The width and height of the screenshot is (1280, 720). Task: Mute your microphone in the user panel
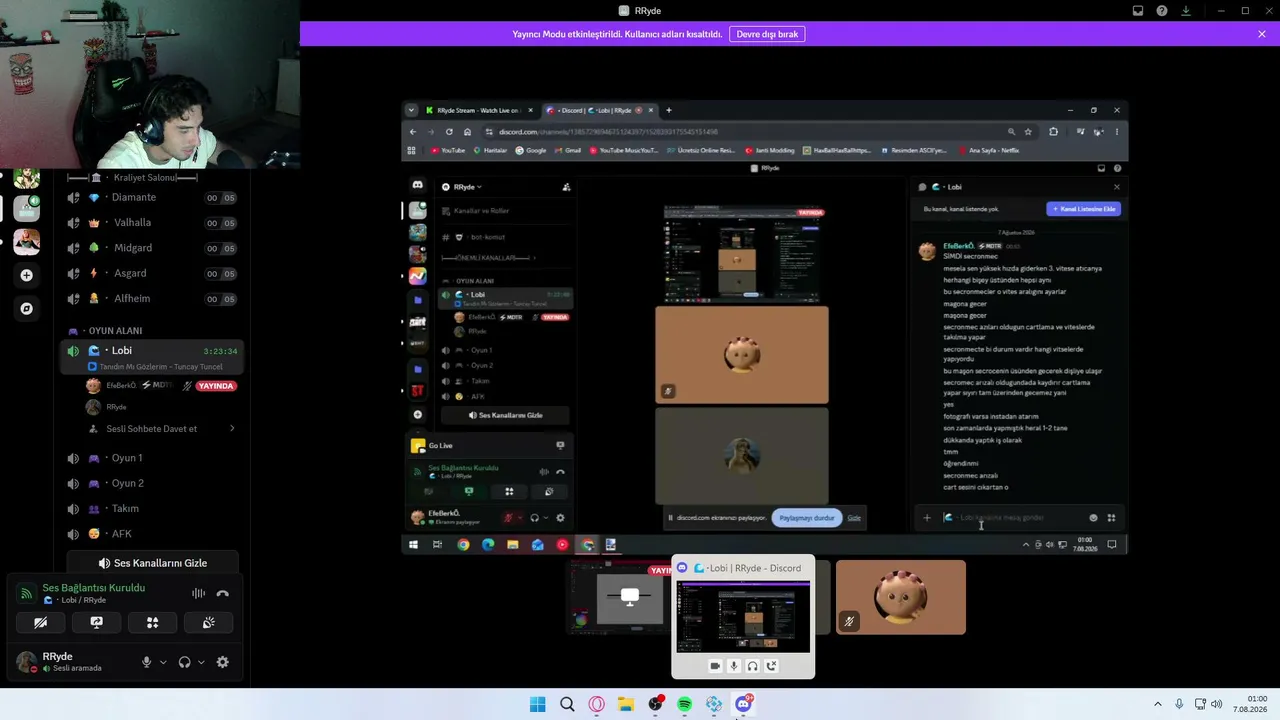(x=147, y=662)
